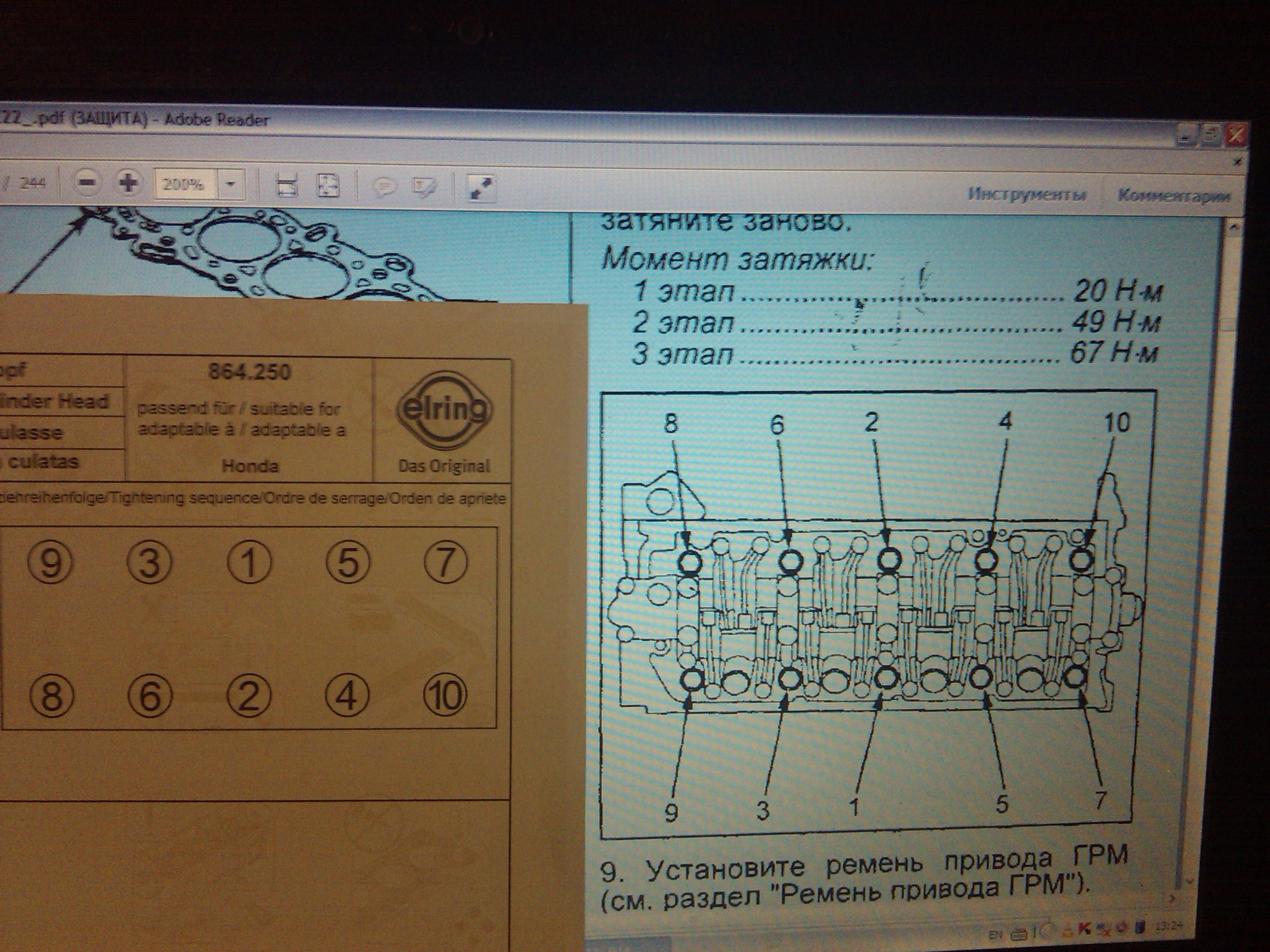Open the Инструменты panel

1026,194
